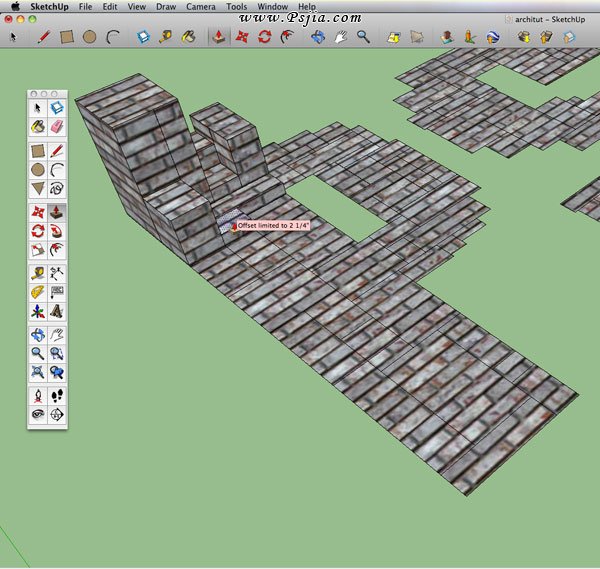Open the Apple system menu
600x569 pixels.
pos(15,6)
